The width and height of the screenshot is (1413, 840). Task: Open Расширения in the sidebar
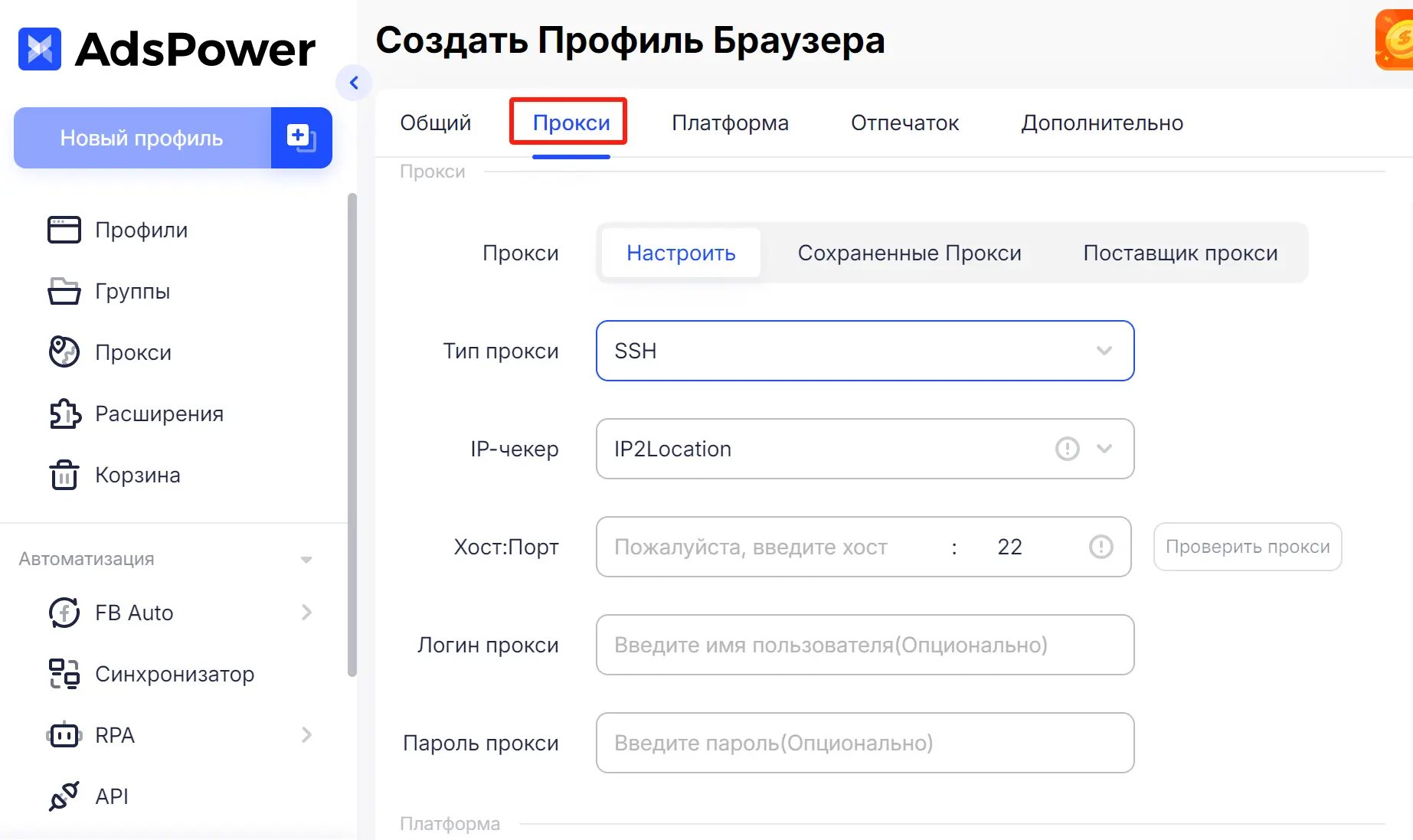[159, 413]
